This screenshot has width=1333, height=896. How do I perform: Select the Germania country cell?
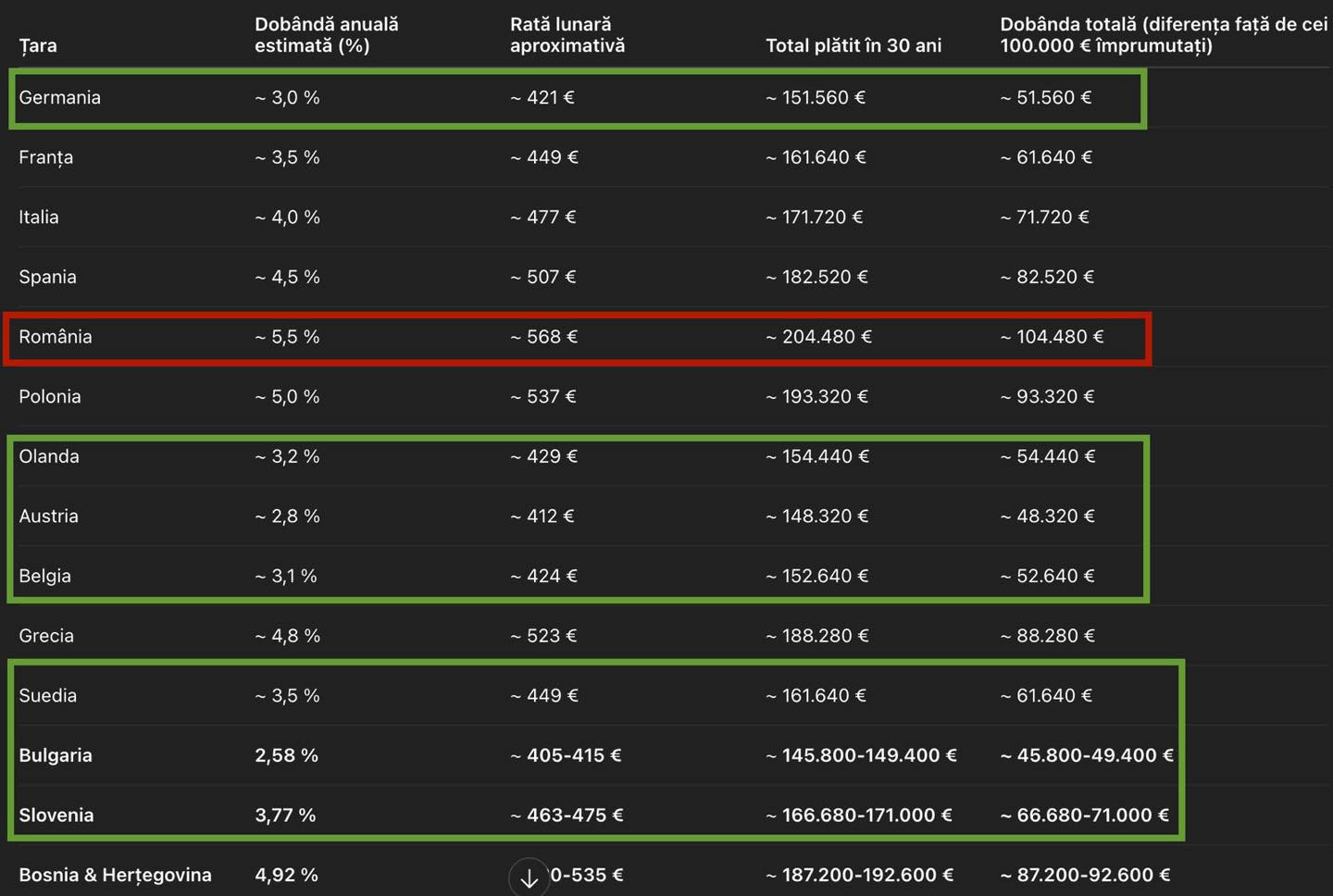point(59,97)
